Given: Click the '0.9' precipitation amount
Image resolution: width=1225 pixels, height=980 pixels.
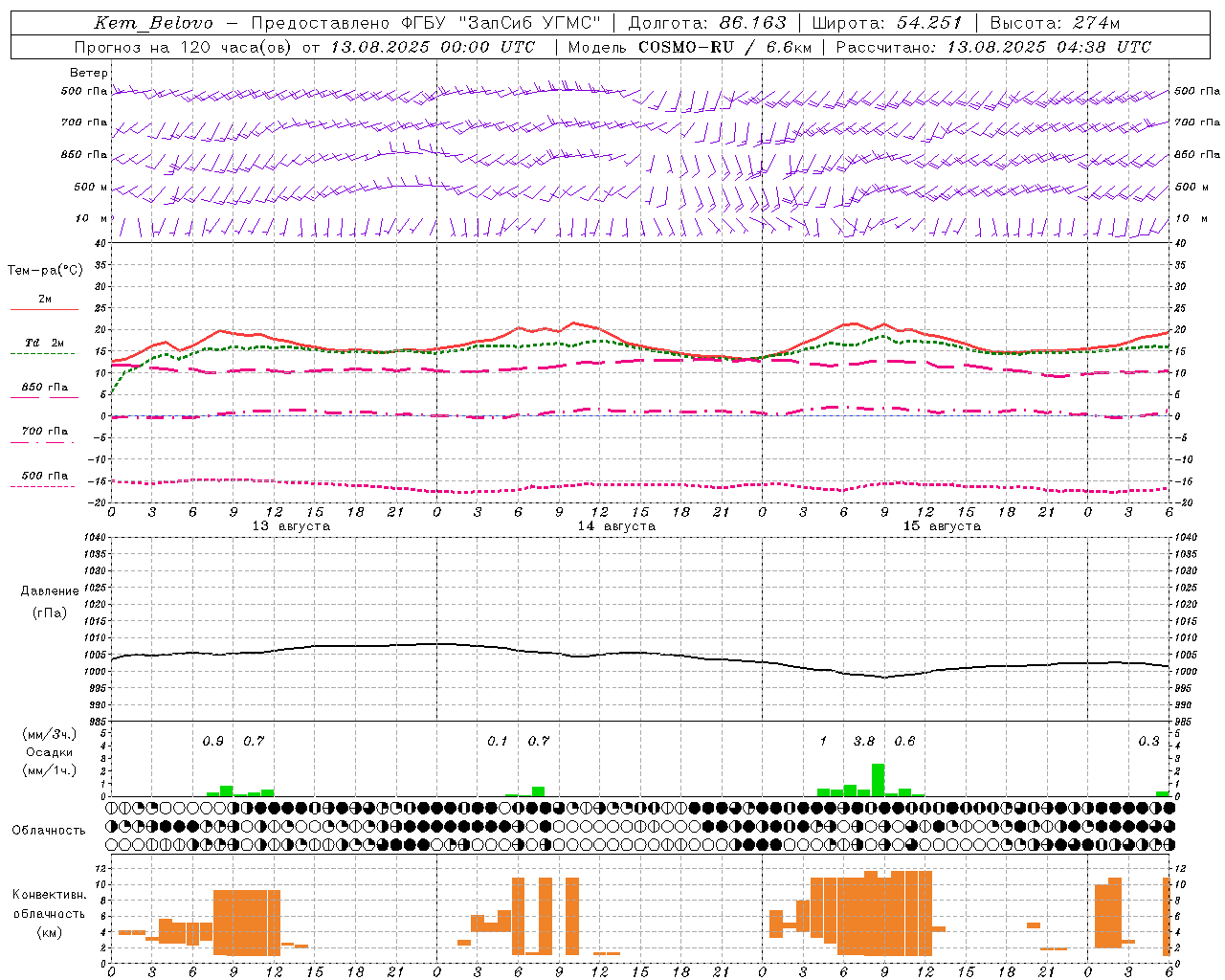Looking at the screenshot, I should pyautogui.click(x=212, y=742).
